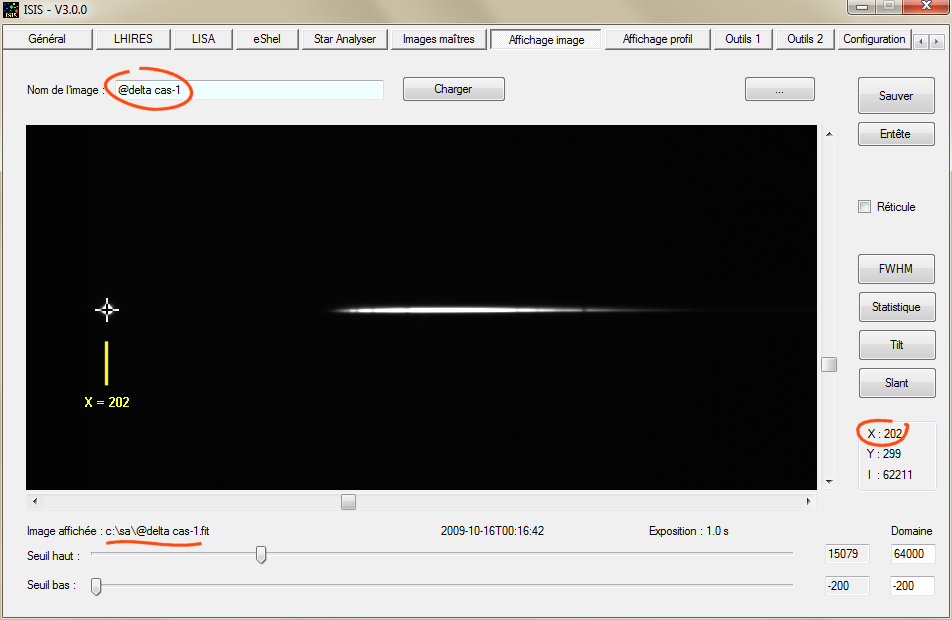Open the Entête header button
The height and width of the screenshot is (620, 952).
[x=896, y=134]
